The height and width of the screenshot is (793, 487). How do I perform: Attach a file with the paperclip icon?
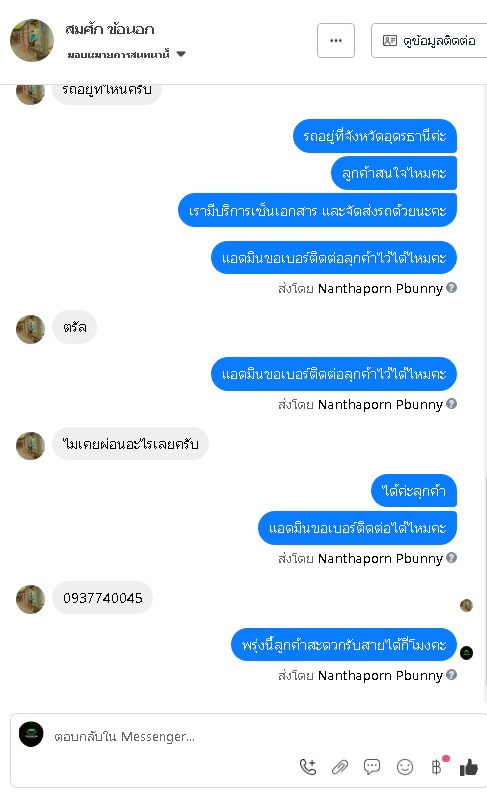click(340, 767)
